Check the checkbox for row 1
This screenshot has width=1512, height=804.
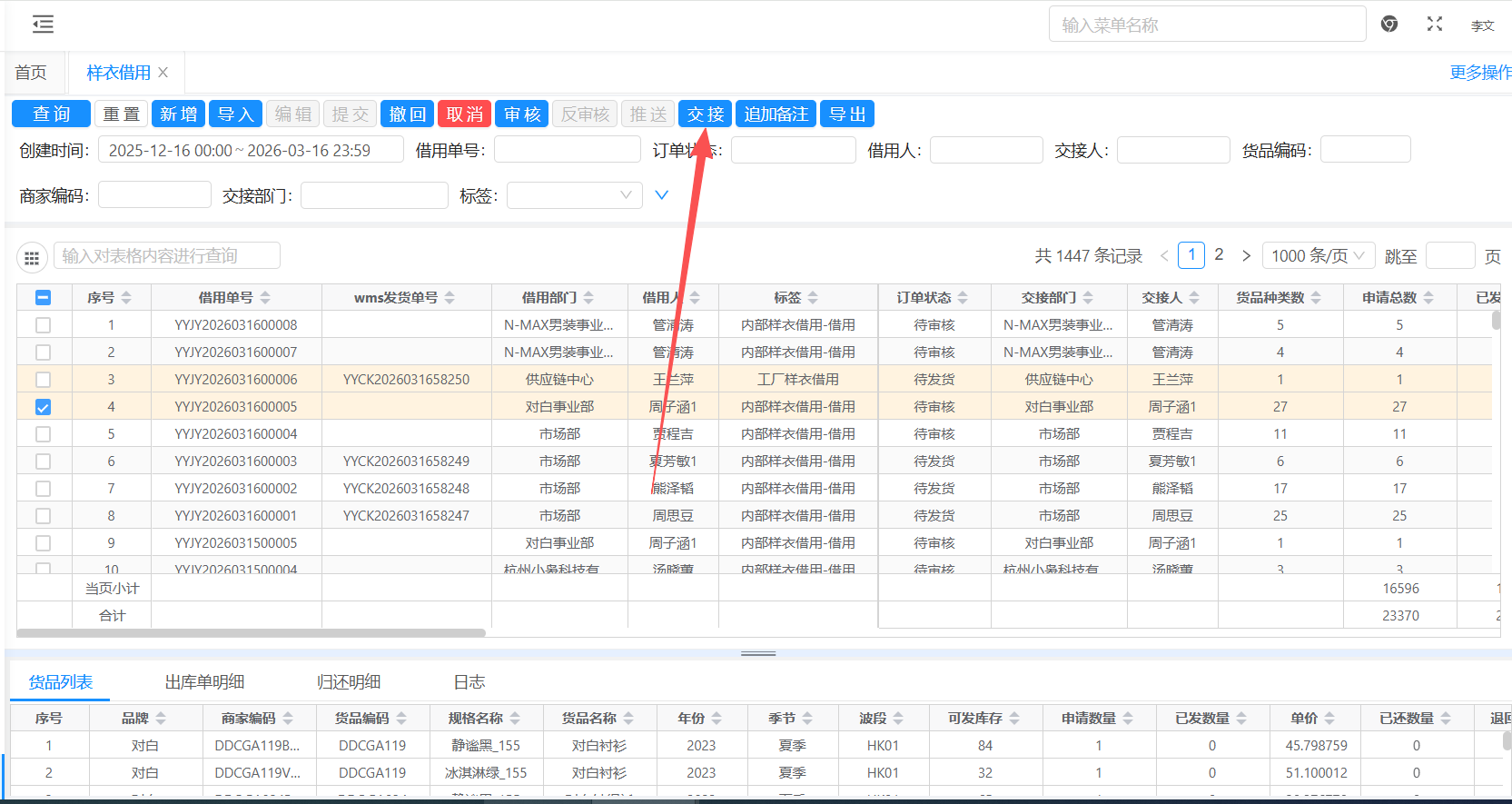pos(43,325)
